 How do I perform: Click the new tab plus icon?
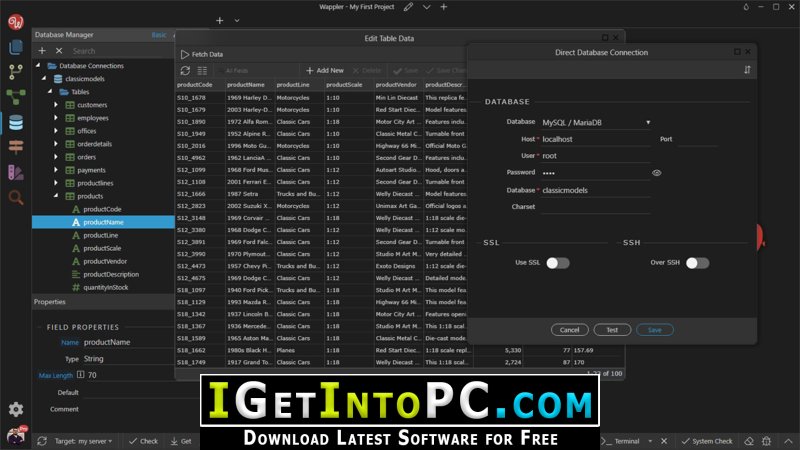219,20
